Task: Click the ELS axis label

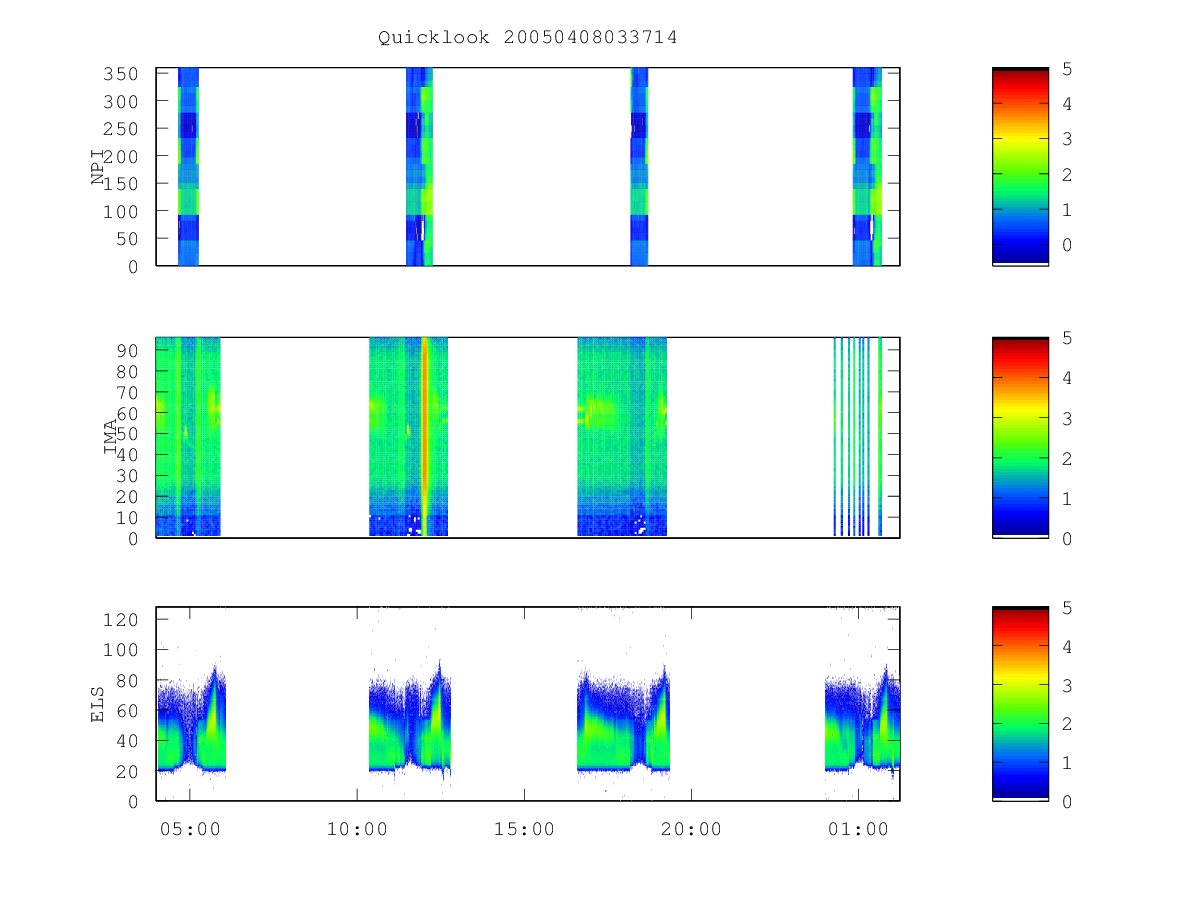Action: [98, 703]
